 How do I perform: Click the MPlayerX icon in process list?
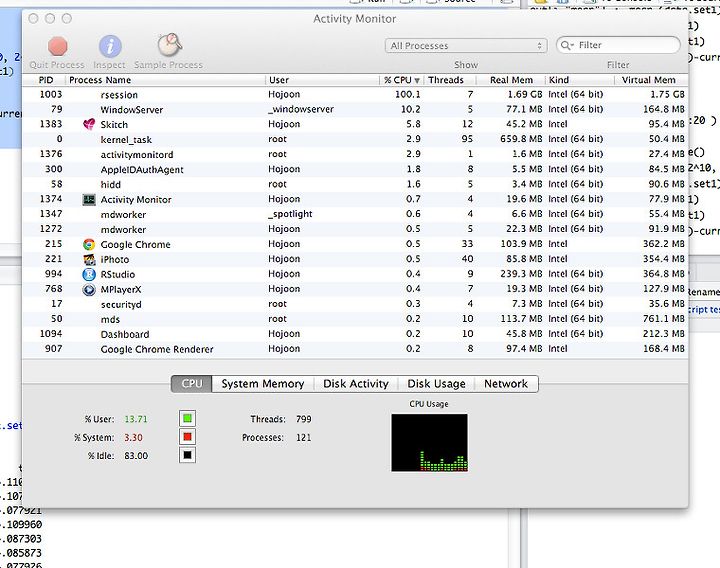[89, 290]
